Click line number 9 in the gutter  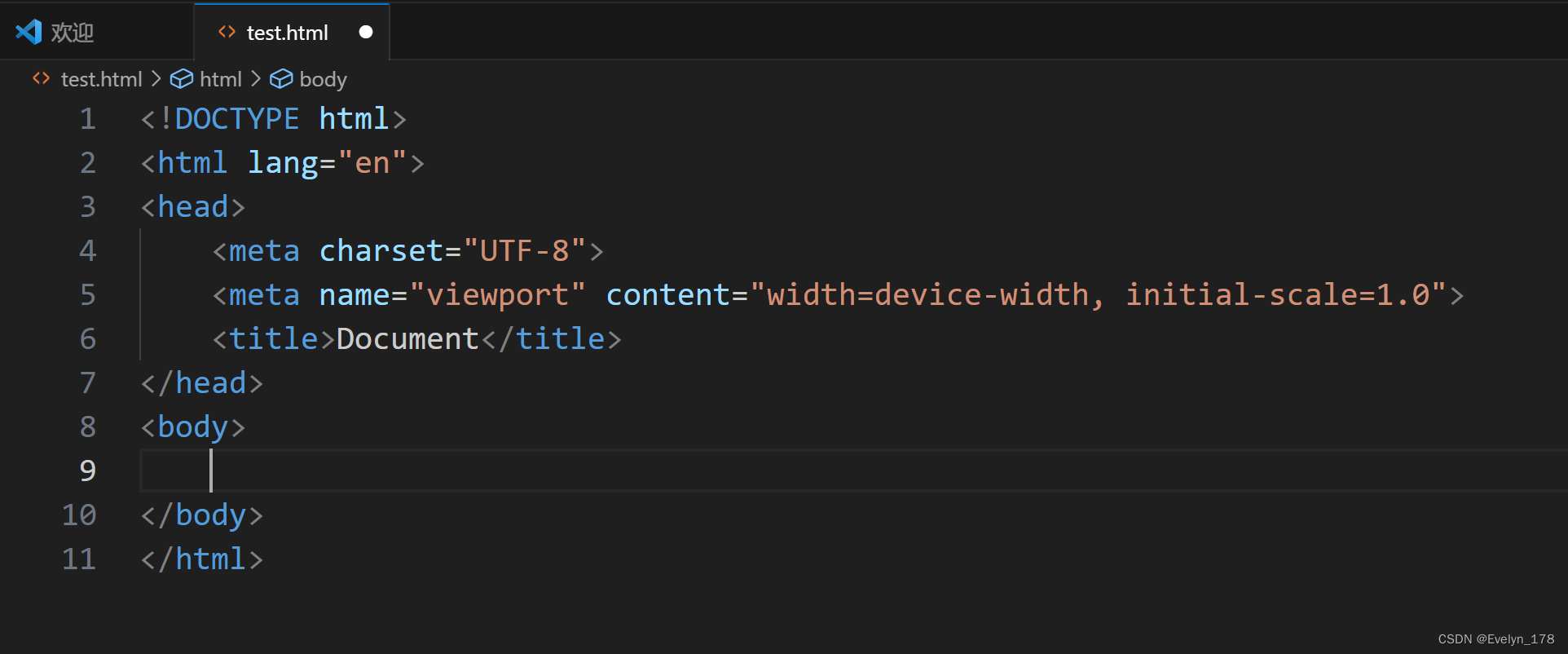coord(87,471)
